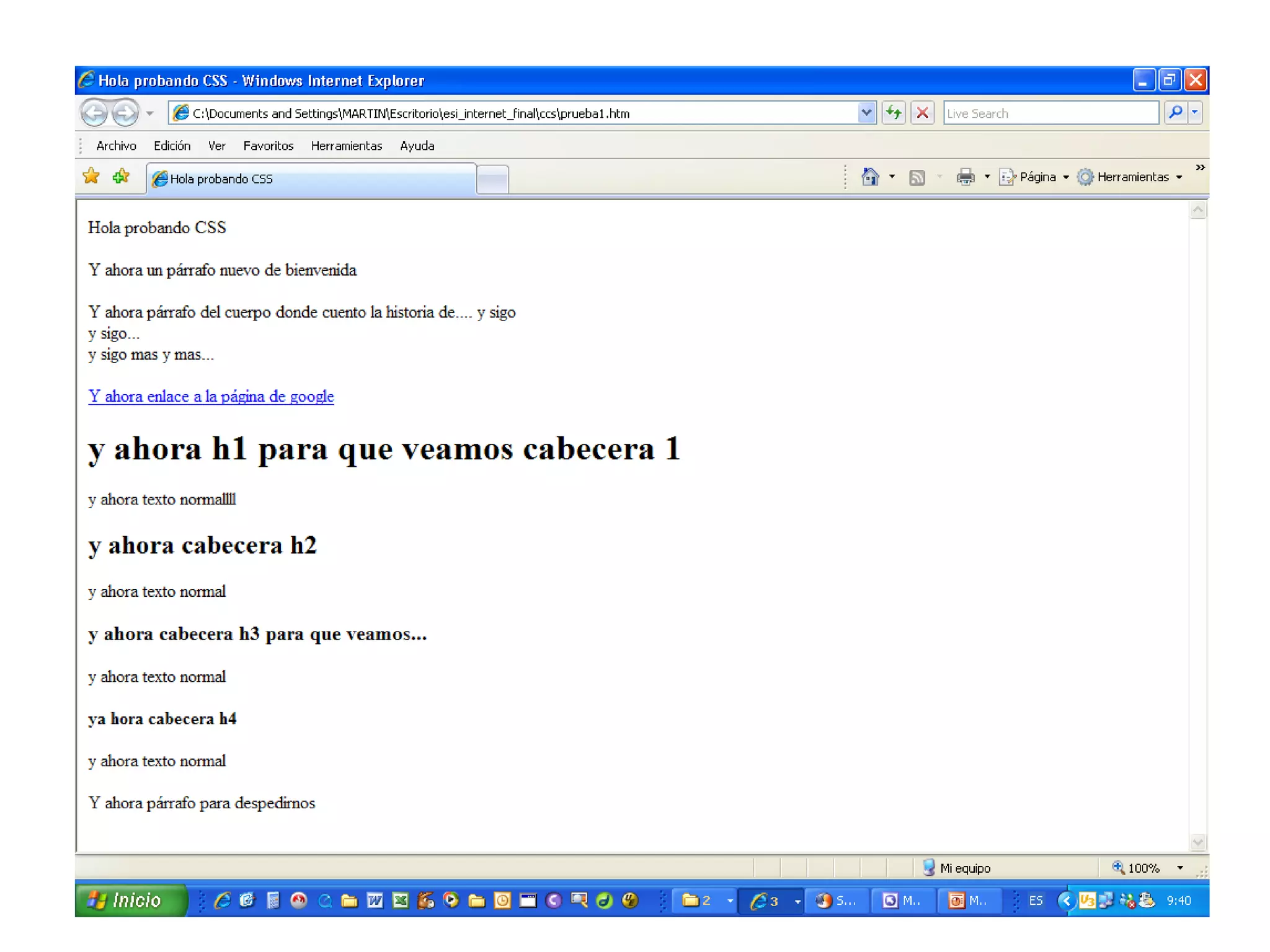Viewport: 1270px width, 952px height.
Task: Click the Refresh page icon
Action: tap(893, 113)
